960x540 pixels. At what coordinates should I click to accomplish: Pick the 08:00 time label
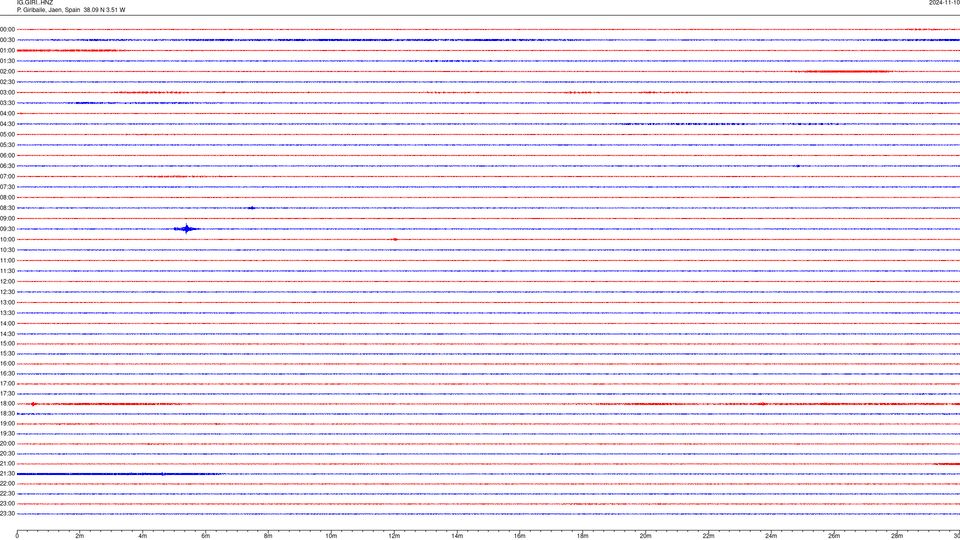(7, 198)
